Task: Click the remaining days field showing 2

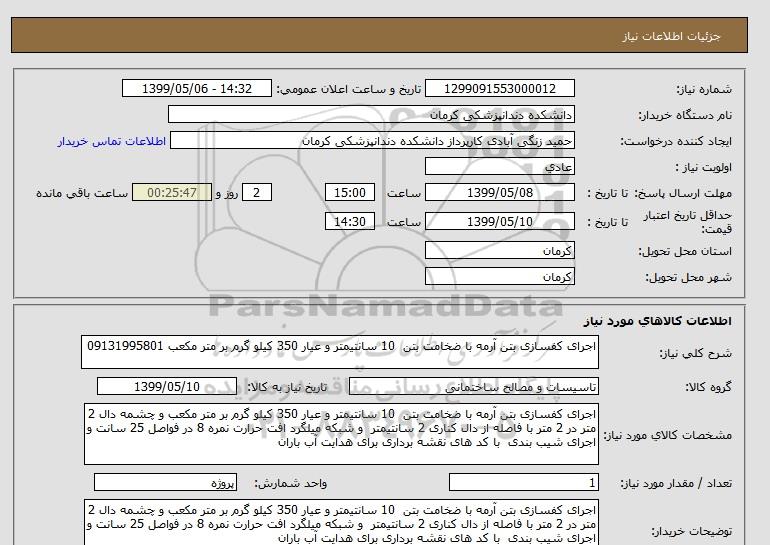Action: pos(256,192)
